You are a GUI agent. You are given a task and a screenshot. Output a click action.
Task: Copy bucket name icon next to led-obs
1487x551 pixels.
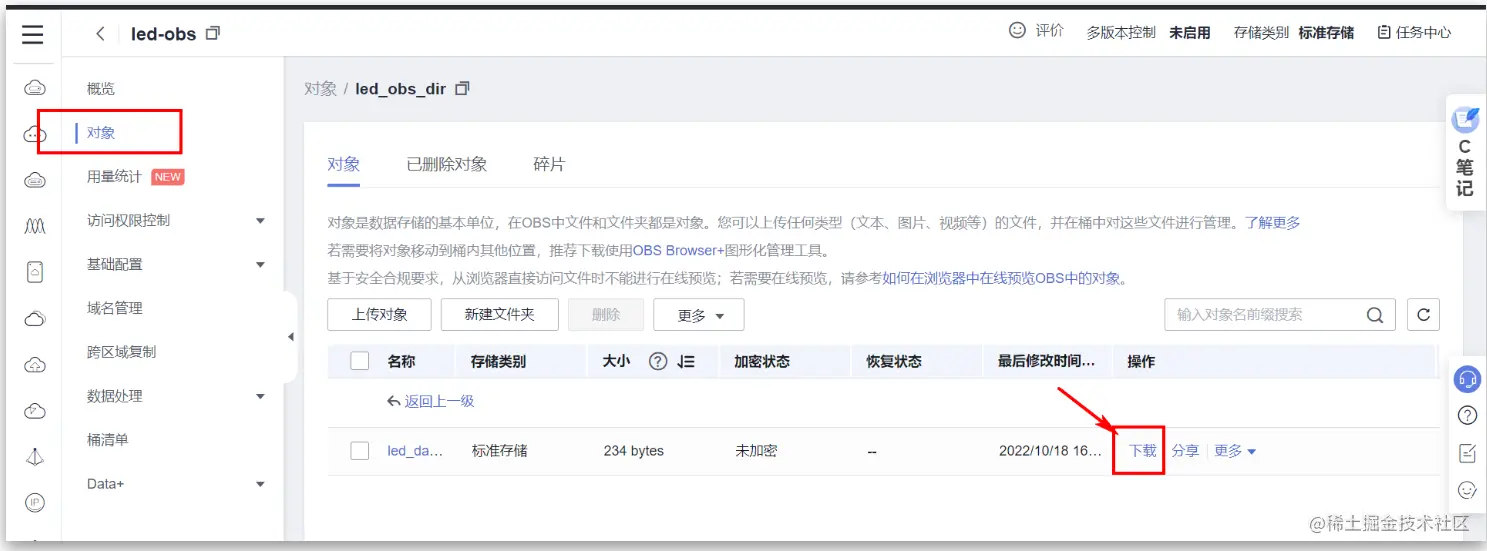tap(212, 33)
